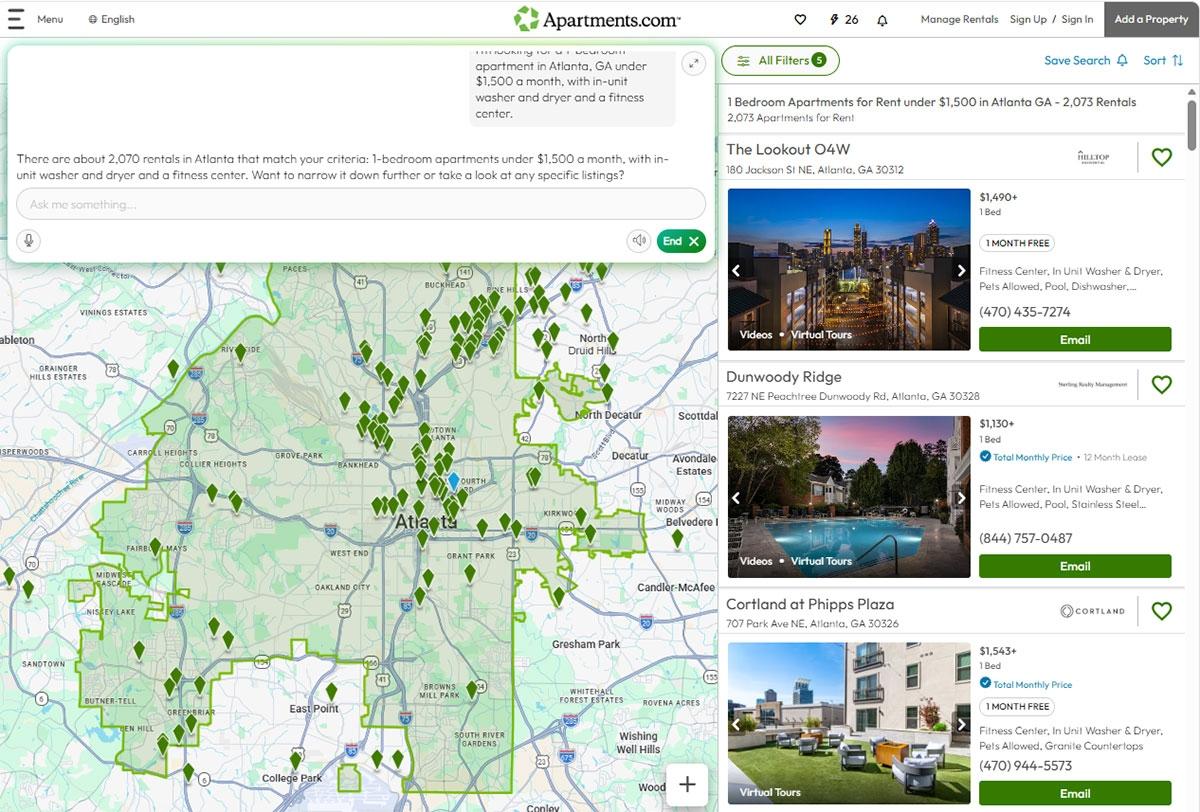Image resolution: width=1200 pixels, height=812 pixels.
Task: Open Cortland at Phipps Plaza listing title
Action: (x=810, y=604)
